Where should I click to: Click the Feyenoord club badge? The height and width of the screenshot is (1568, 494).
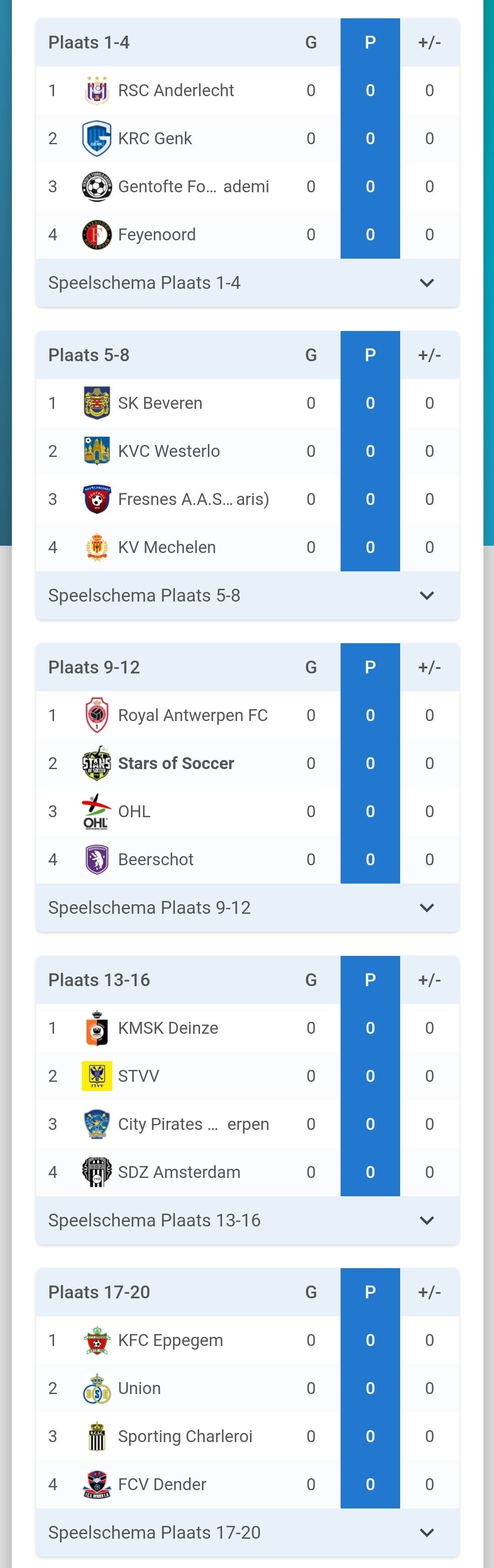tap(97, 235)
